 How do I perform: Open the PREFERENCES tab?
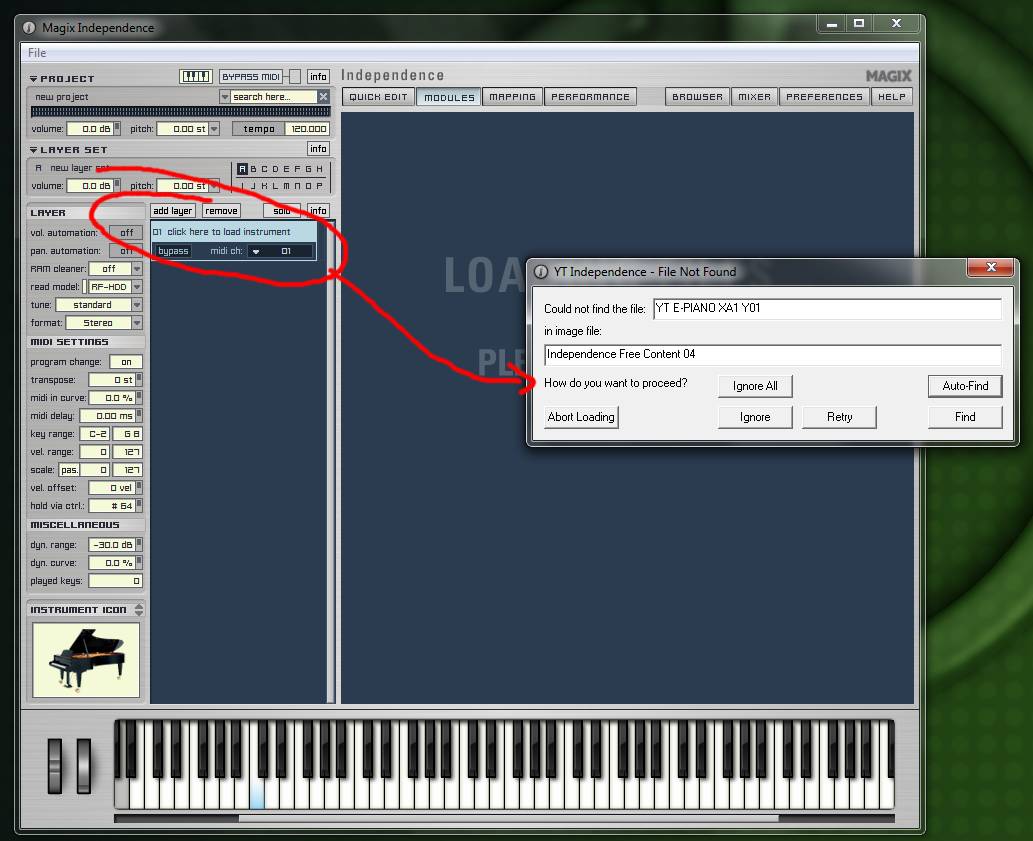[824, 97]
